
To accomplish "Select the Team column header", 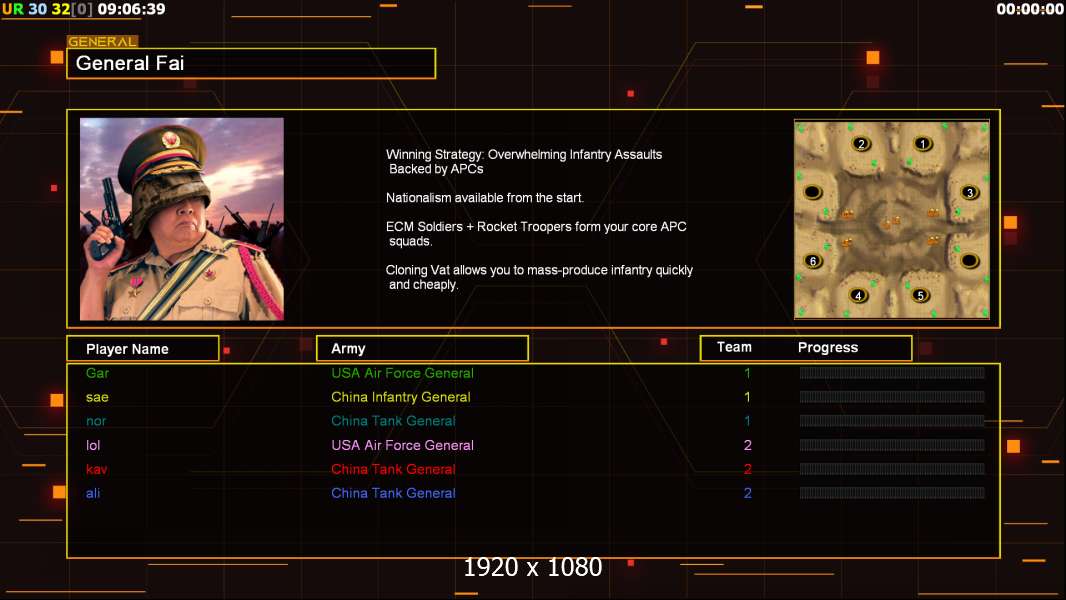I will (x=734, y=347).
